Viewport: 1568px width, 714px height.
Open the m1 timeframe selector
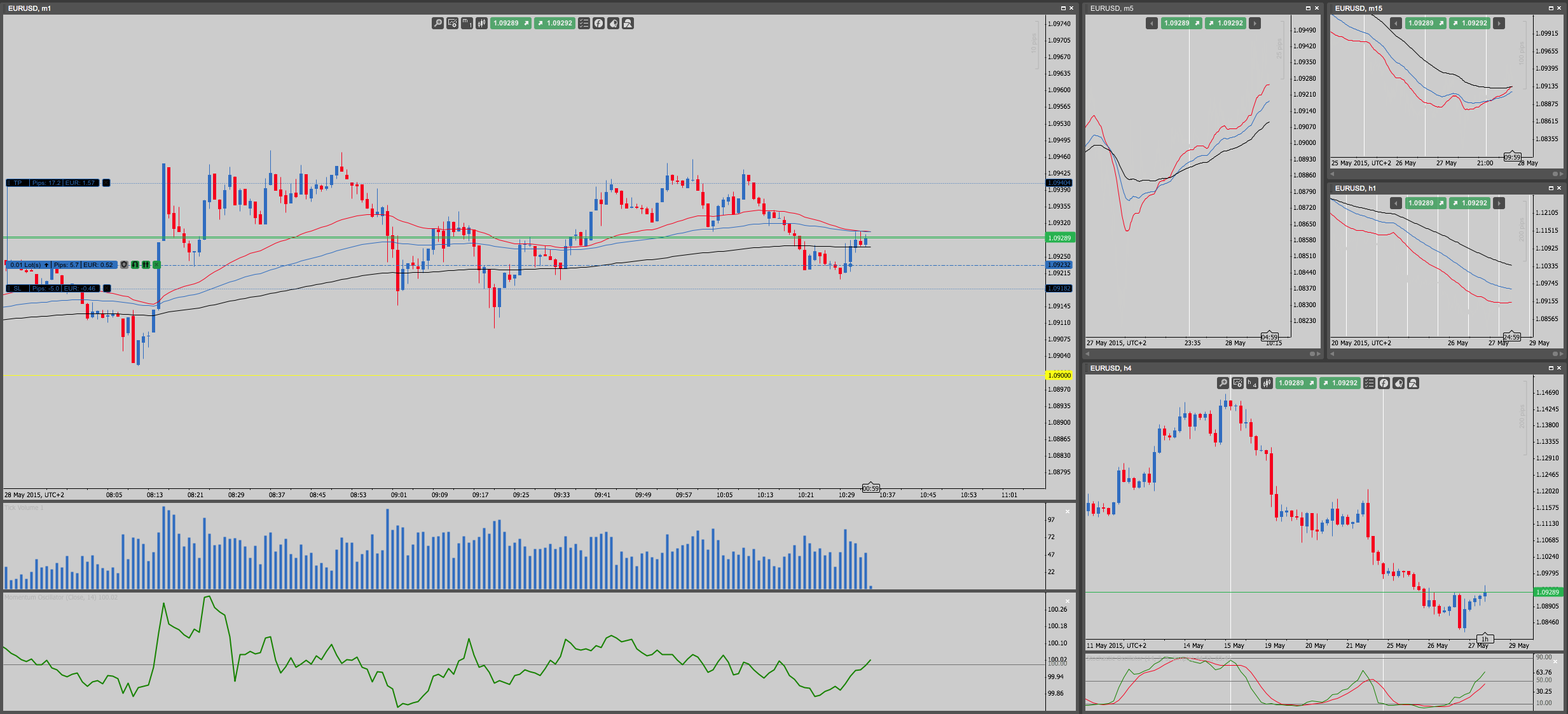pos(467,24)
